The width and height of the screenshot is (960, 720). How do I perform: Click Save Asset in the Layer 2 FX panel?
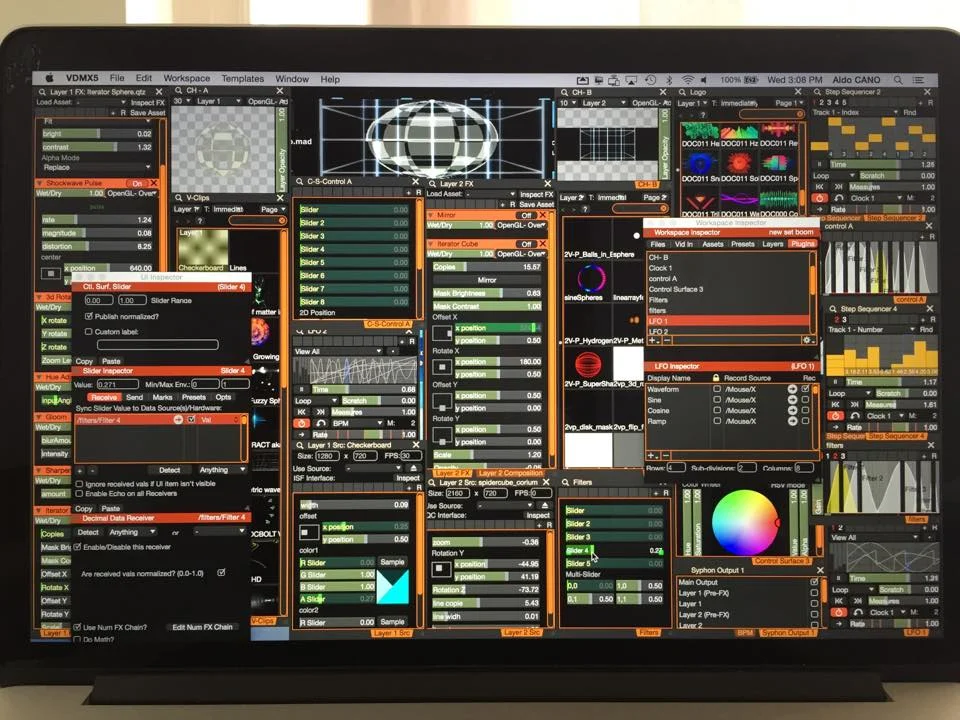coord(536,204)
